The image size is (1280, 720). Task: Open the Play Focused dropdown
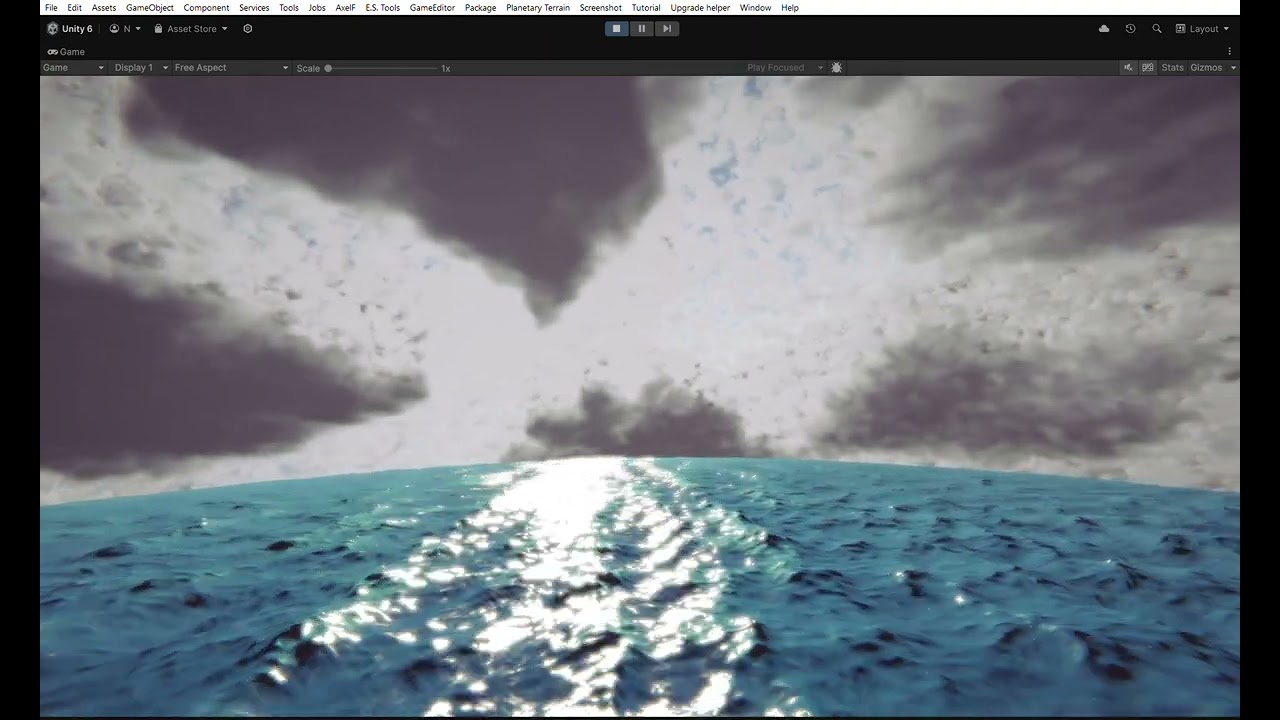tap(785, 68)
